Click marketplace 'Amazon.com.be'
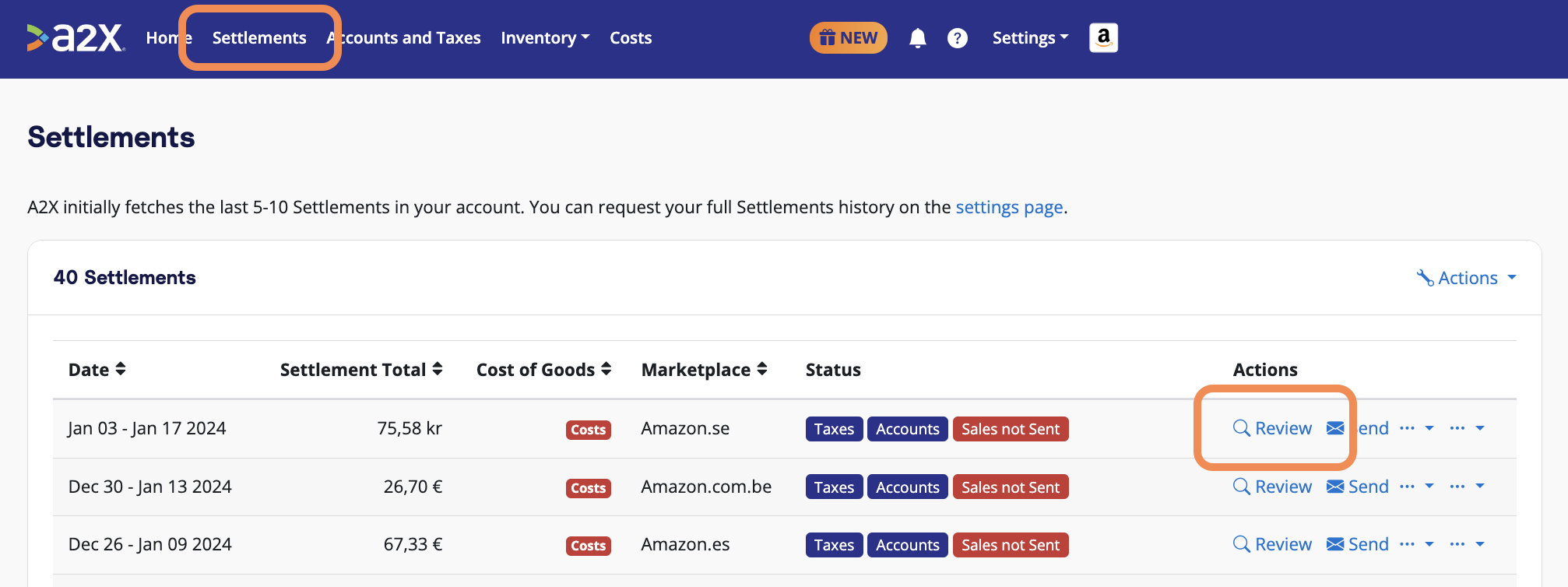Screen dimensions: 1568x587 (706, 487)
